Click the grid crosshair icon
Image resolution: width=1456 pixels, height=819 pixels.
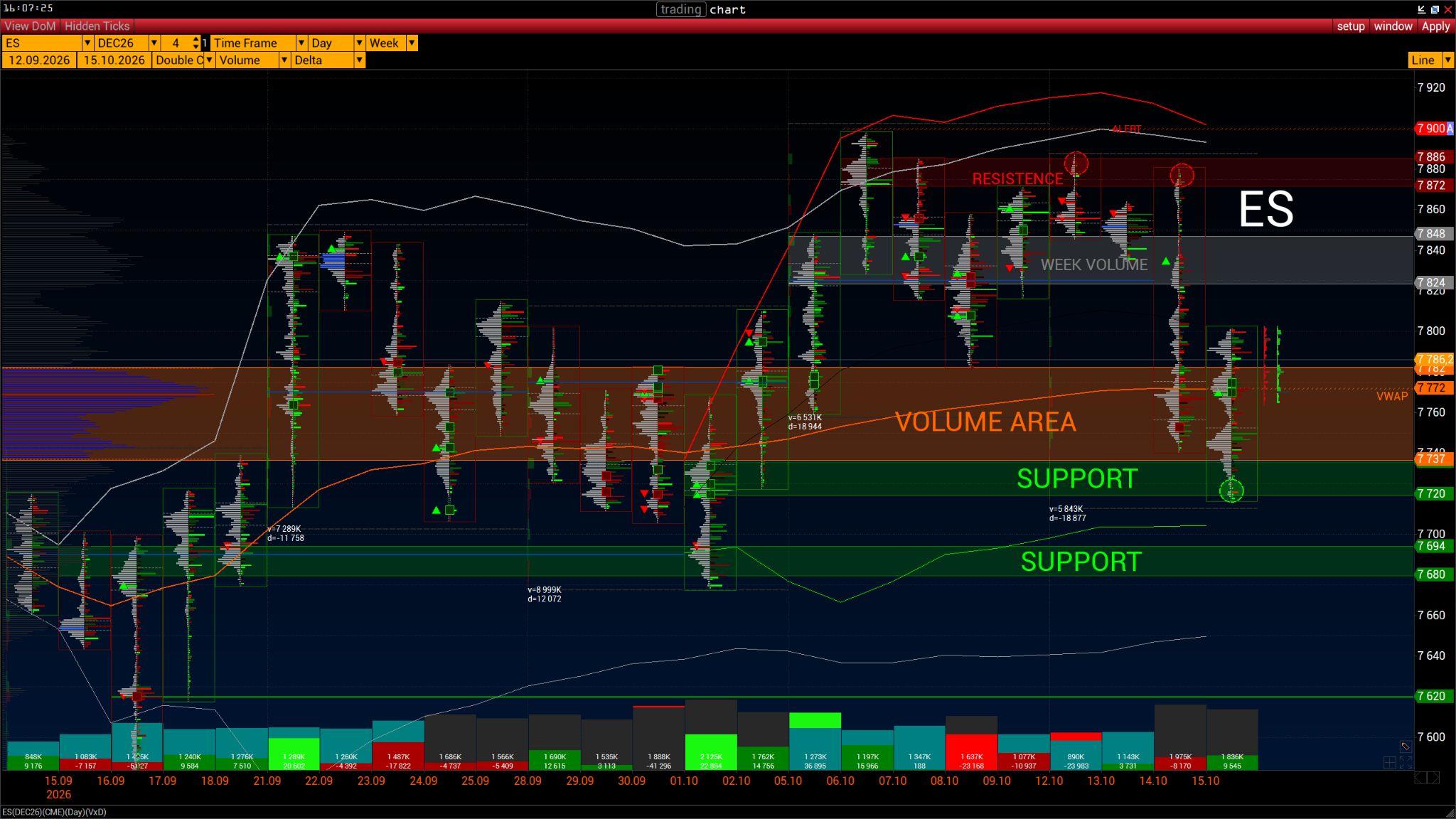coord(1390,763)
